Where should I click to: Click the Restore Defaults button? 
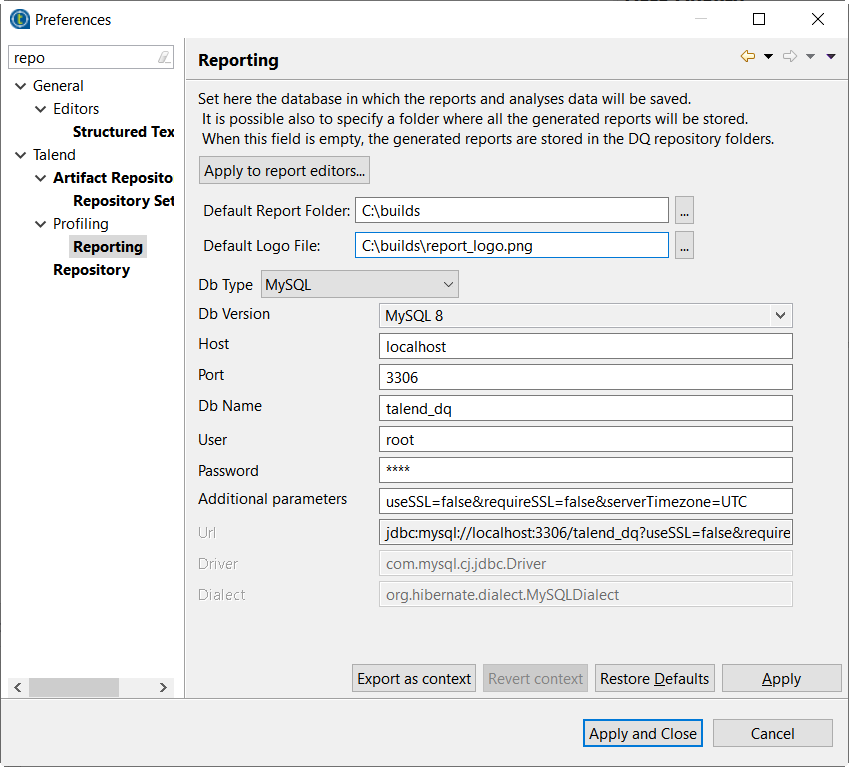[655, 679]
